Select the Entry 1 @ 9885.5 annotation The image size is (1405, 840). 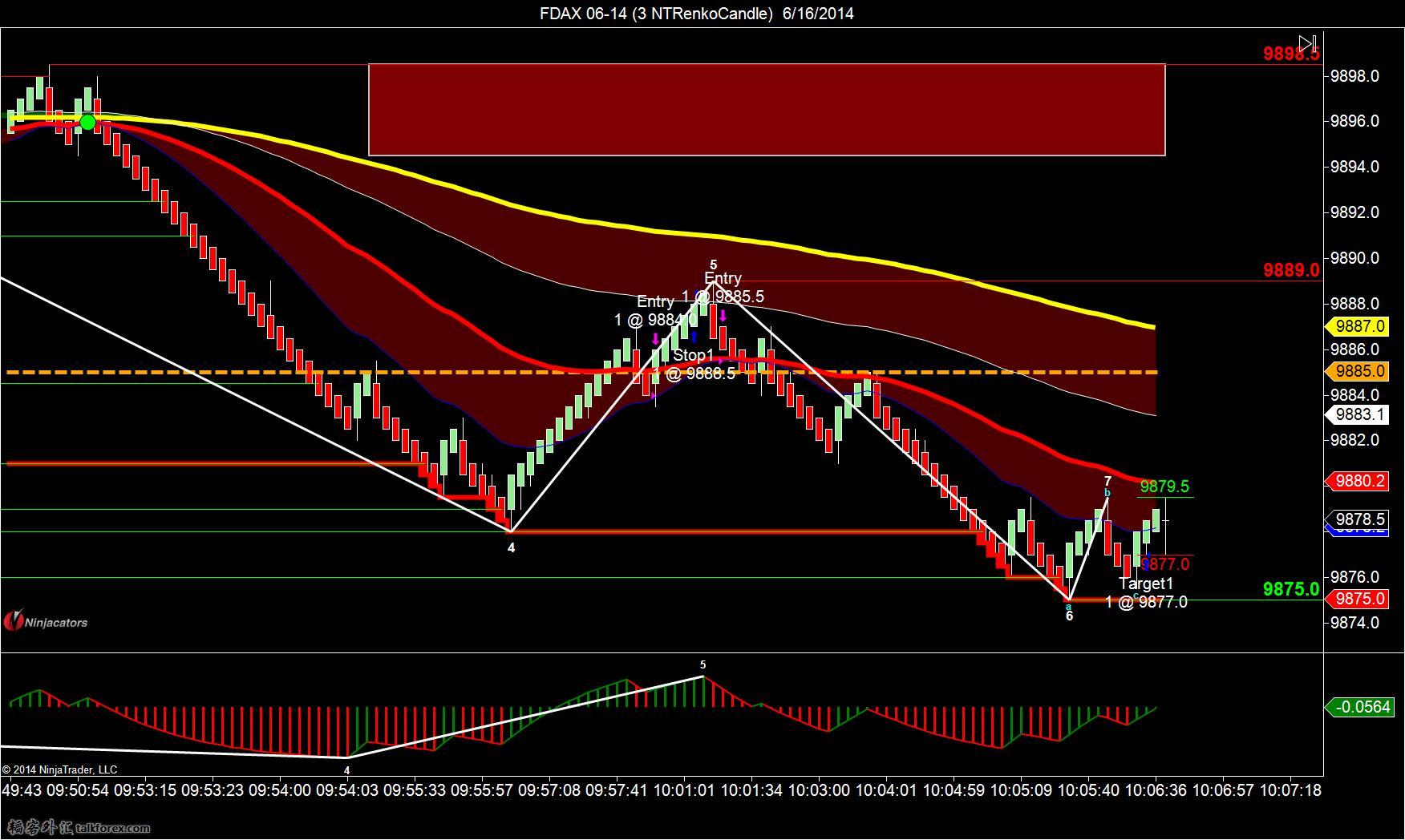coord(723,287)
